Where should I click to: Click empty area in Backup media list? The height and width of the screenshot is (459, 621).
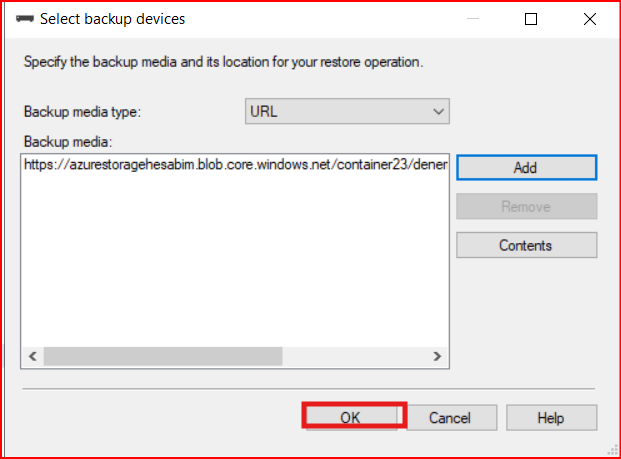[235, 260]
